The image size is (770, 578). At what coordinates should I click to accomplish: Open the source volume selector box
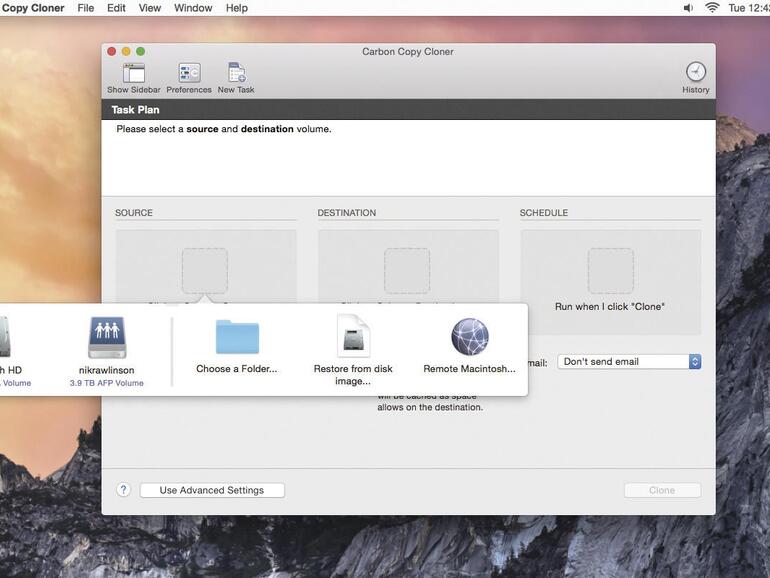tap(204, 271)
